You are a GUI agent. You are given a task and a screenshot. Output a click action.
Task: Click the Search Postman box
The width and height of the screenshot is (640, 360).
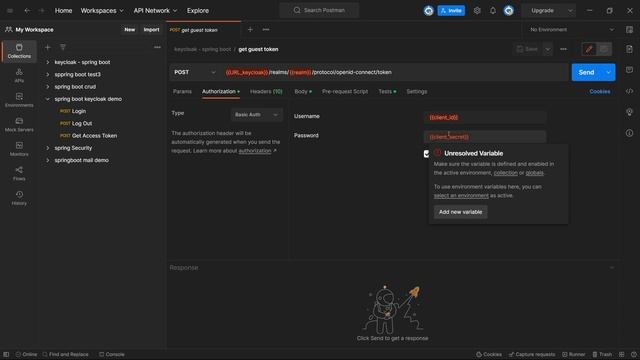(x=319, y=10)
